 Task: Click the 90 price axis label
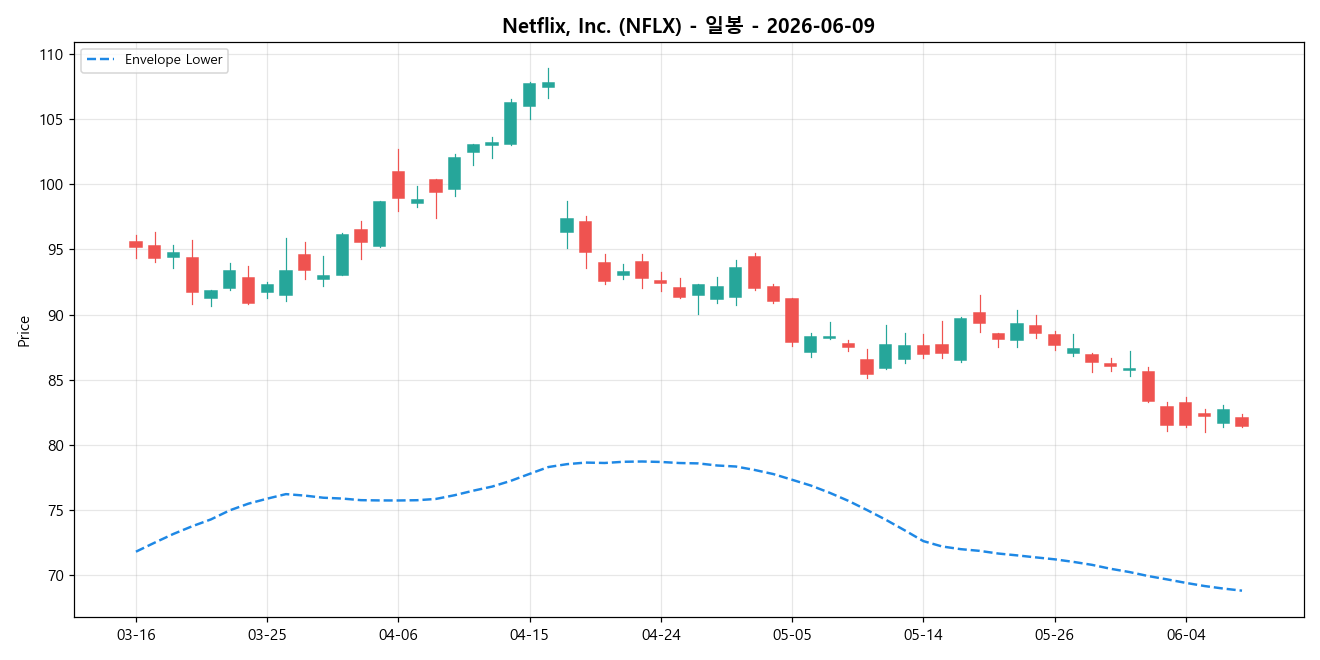[x=56, y=315]
